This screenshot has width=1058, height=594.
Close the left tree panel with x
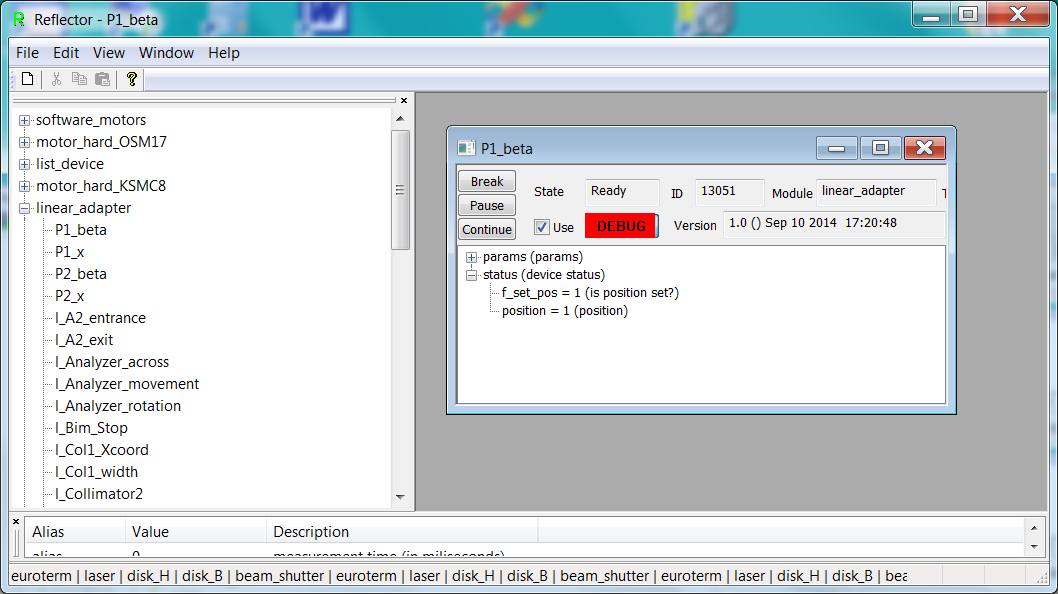tap(404, 100)
